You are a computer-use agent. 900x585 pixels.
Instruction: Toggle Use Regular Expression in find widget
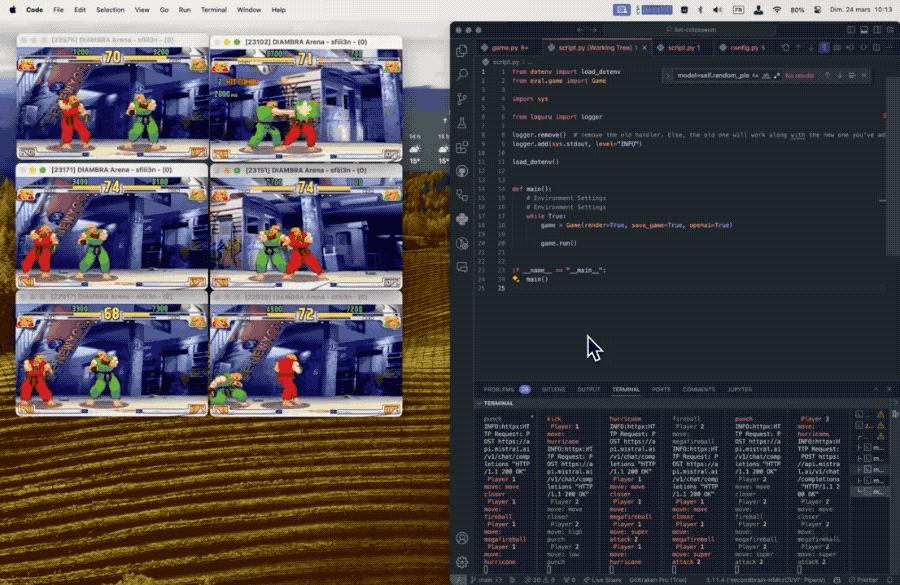(x=775, y=75)
